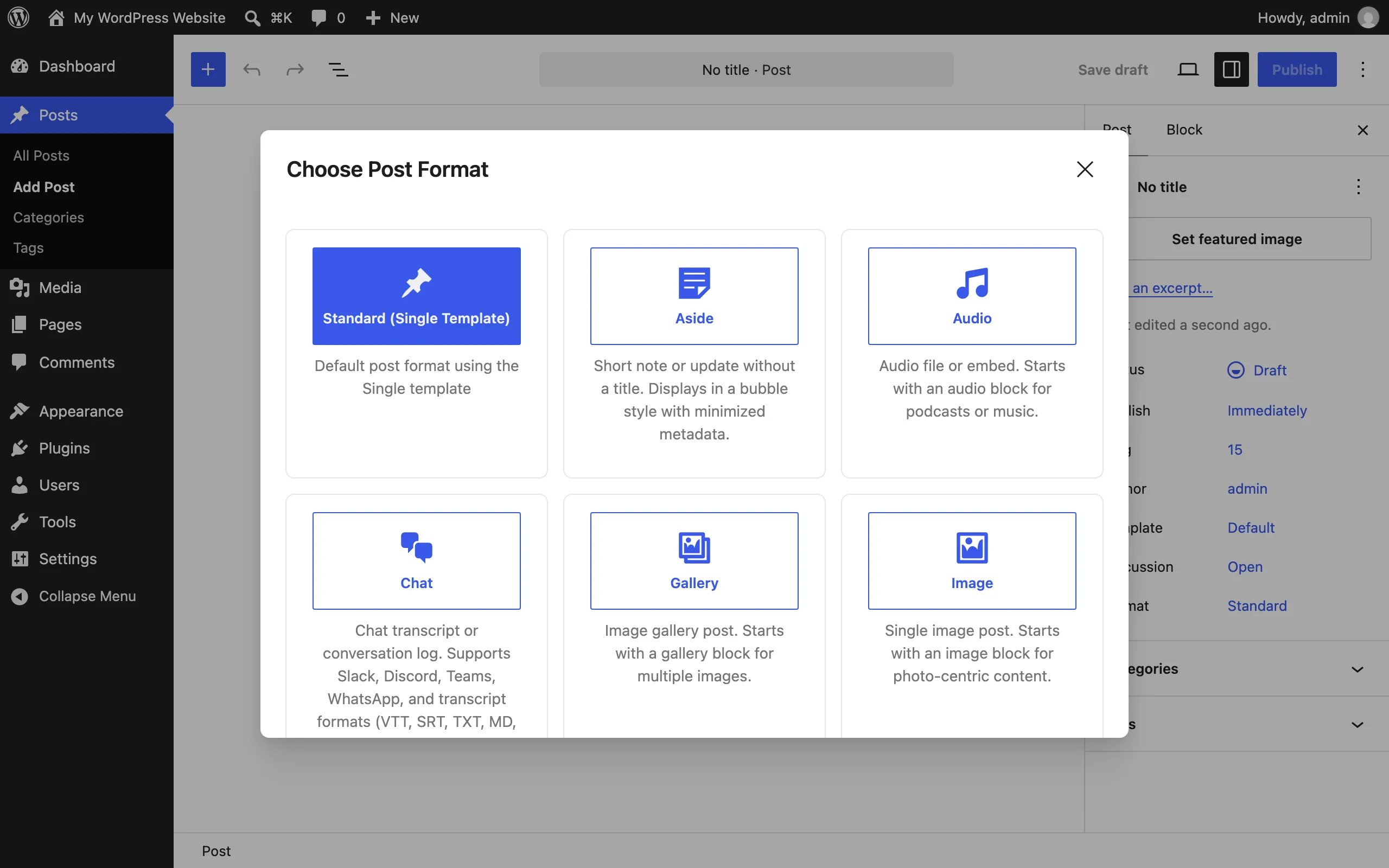This screenshot has width=1389, height=868.
Task: Open My WordPress Website home link
Action: pos(137,17)
